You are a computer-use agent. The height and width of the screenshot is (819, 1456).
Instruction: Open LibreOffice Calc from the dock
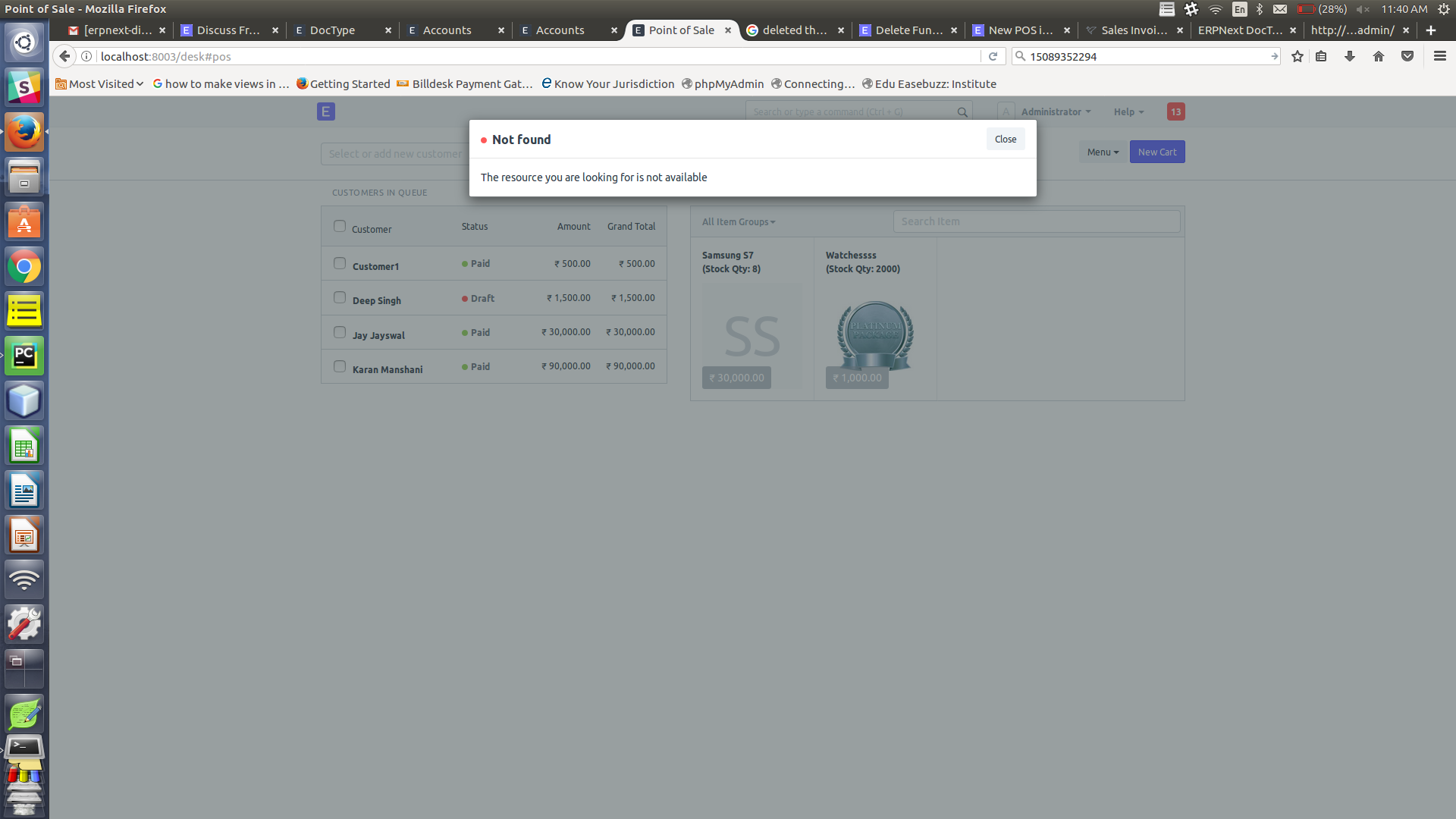click(x=24, y=446)
